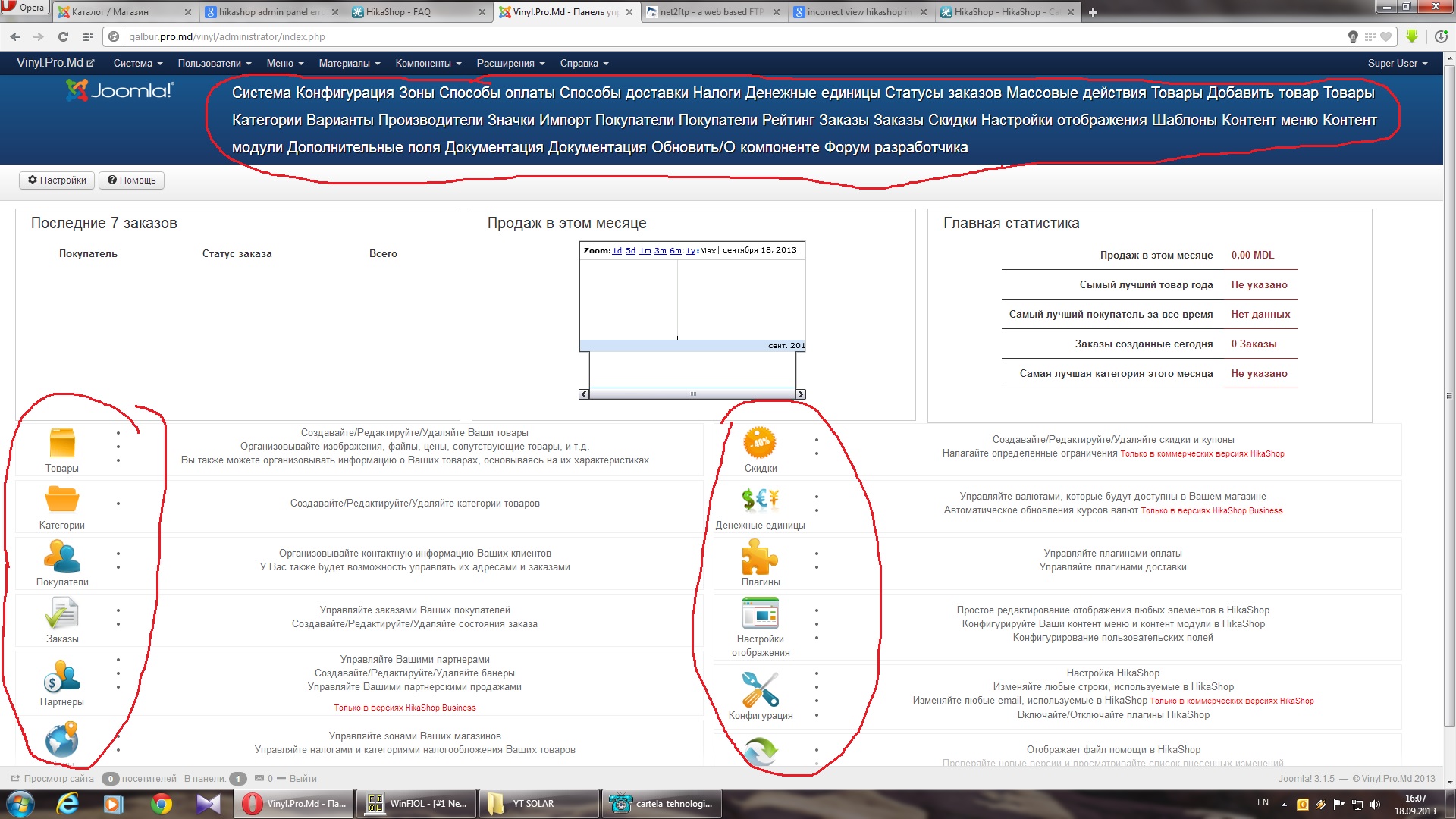Image resolution: width=1456 pixels, height=819 pixels.
Task: Open the Категории folder icon
Action: (x=62, y=500)
